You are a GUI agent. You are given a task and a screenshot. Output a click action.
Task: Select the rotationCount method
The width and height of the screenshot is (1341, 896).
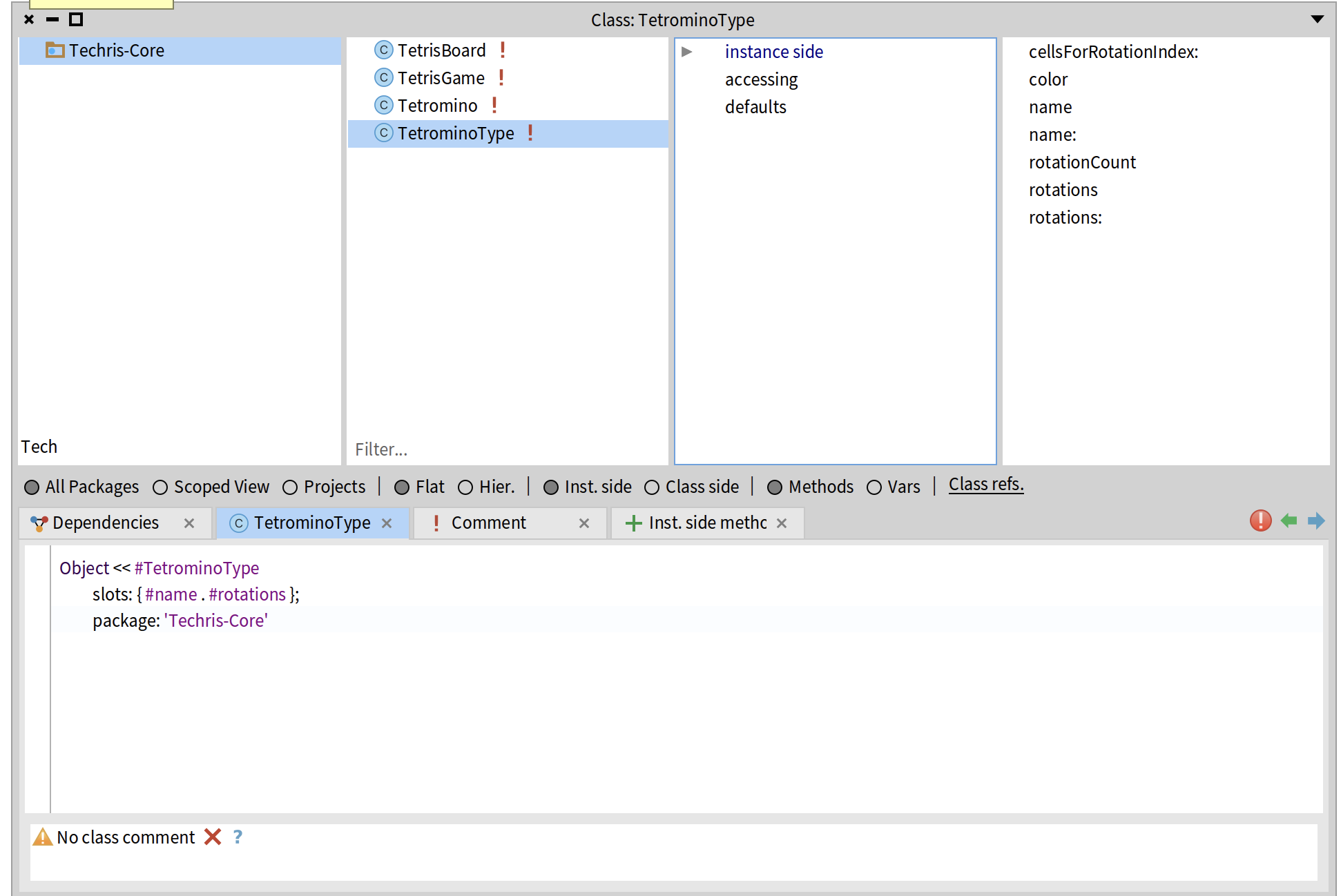[1081, 162]
